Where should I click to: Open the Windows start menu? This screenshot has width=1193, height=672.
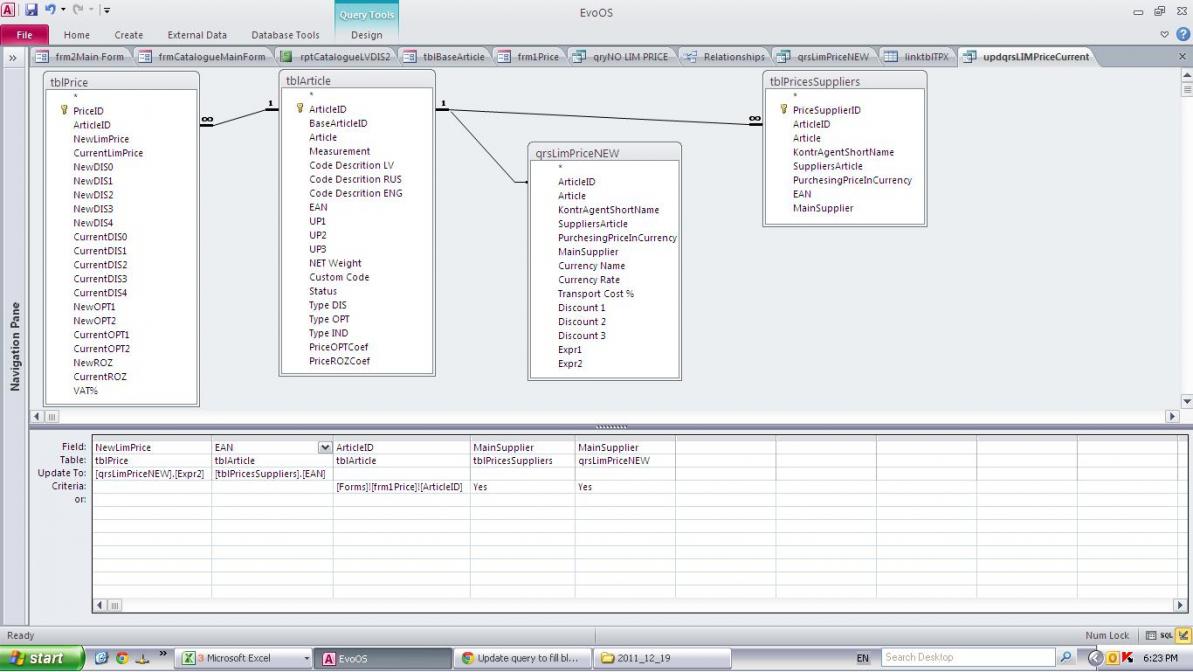click(42, 658)
